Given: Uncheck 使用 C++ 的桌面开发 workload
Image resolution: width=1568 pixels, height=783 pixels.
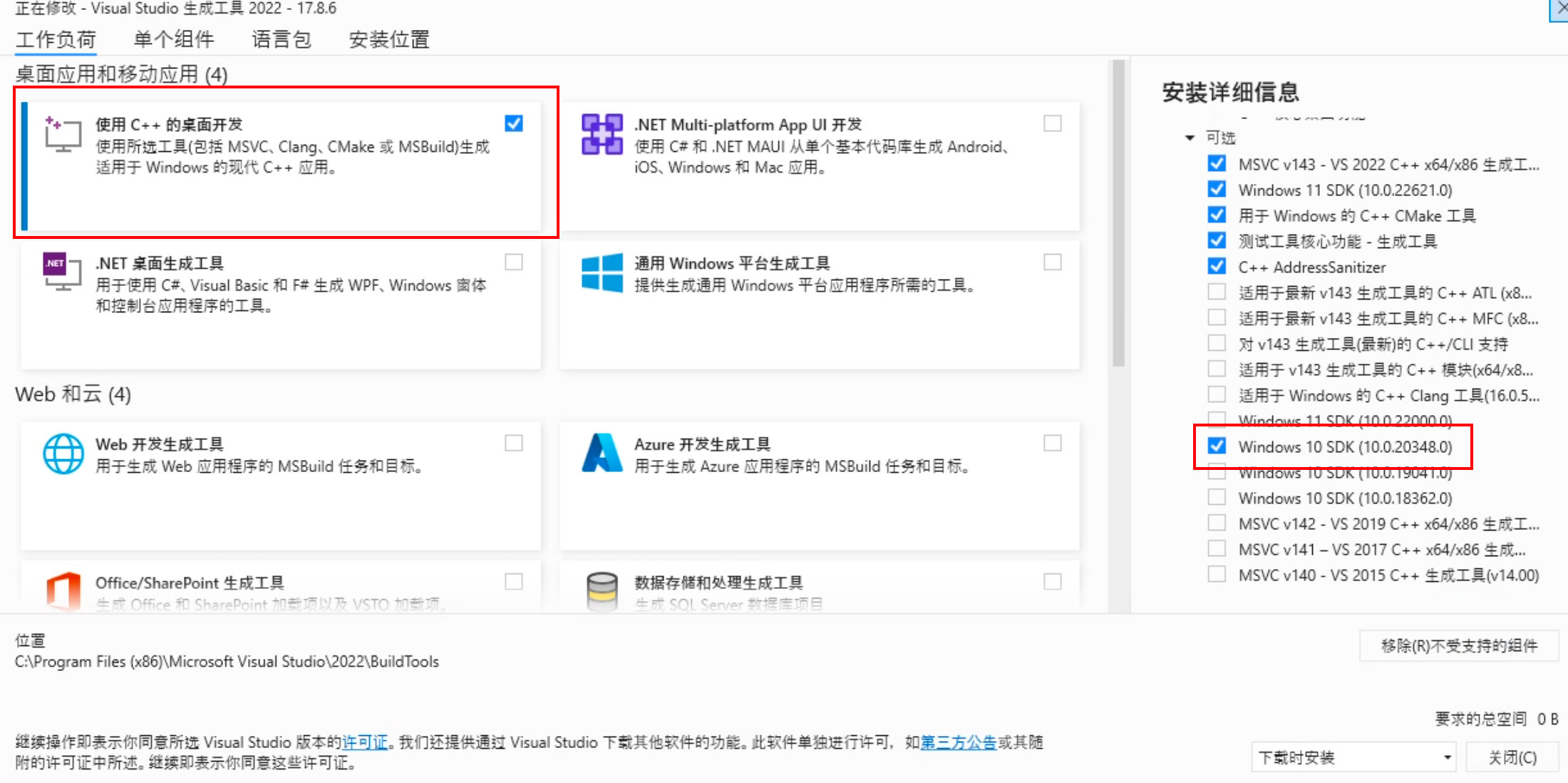Looking at the screenshot, I should click(514, 123).
